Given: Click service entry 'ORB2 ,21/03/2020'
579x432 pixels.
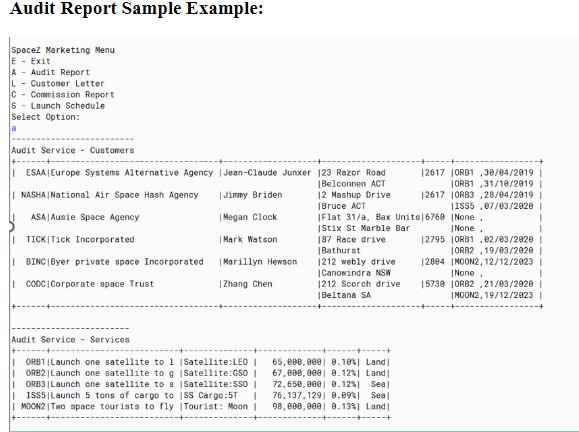Looking at the screenshot, I should [494, 284].
